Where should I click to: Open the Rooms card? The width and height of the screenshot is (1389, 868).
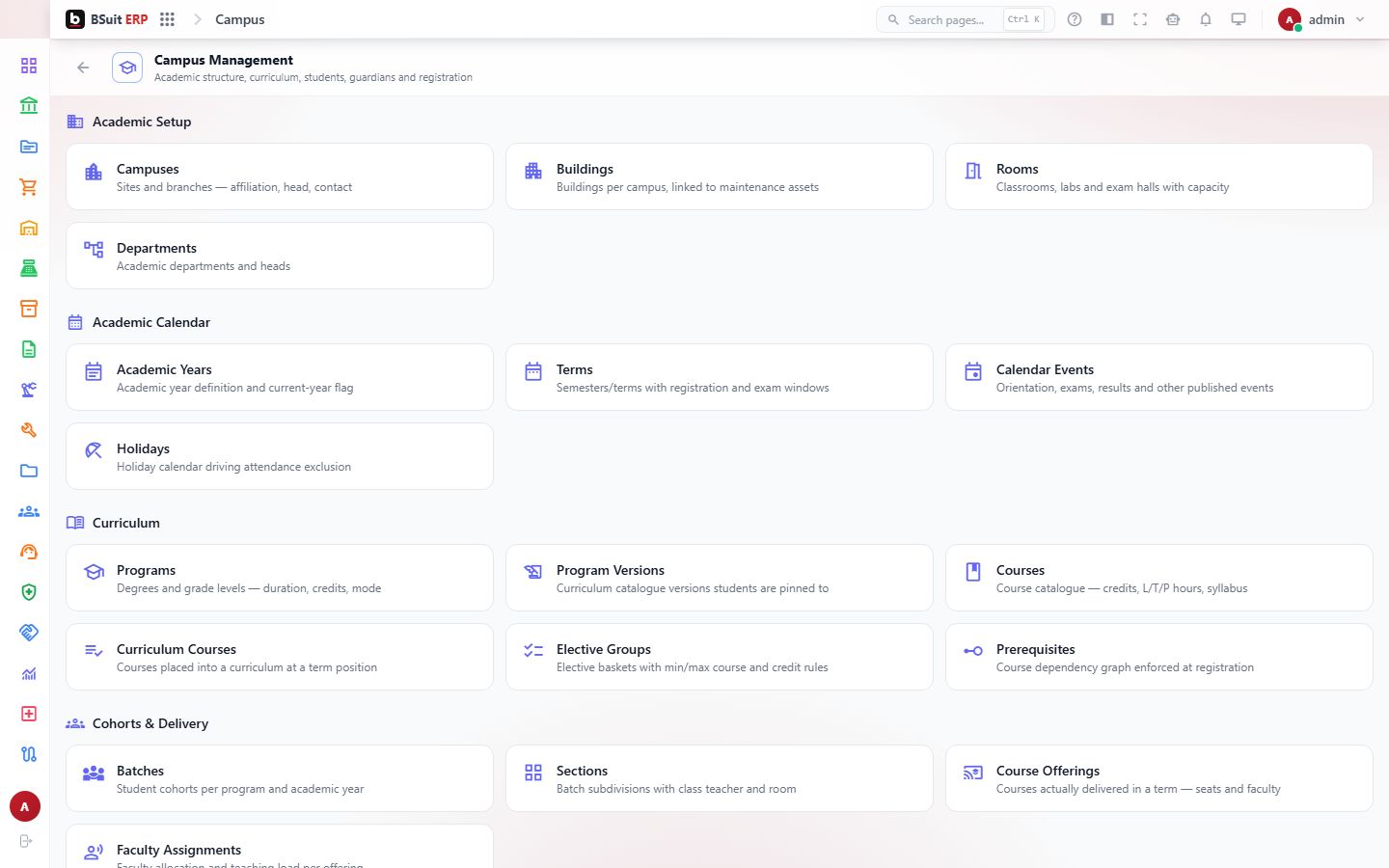[x=1159, y=176]
